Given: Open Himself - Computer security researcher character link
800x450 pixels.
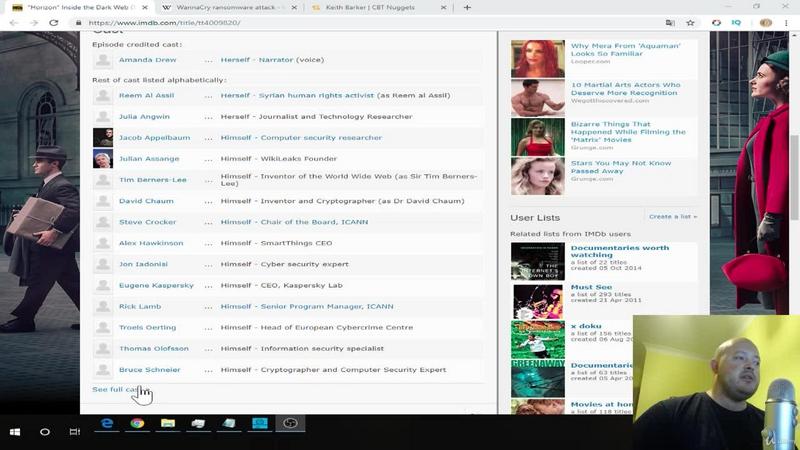Looking at the screenshot, I should pyautogui.click(x=301, y=138).
